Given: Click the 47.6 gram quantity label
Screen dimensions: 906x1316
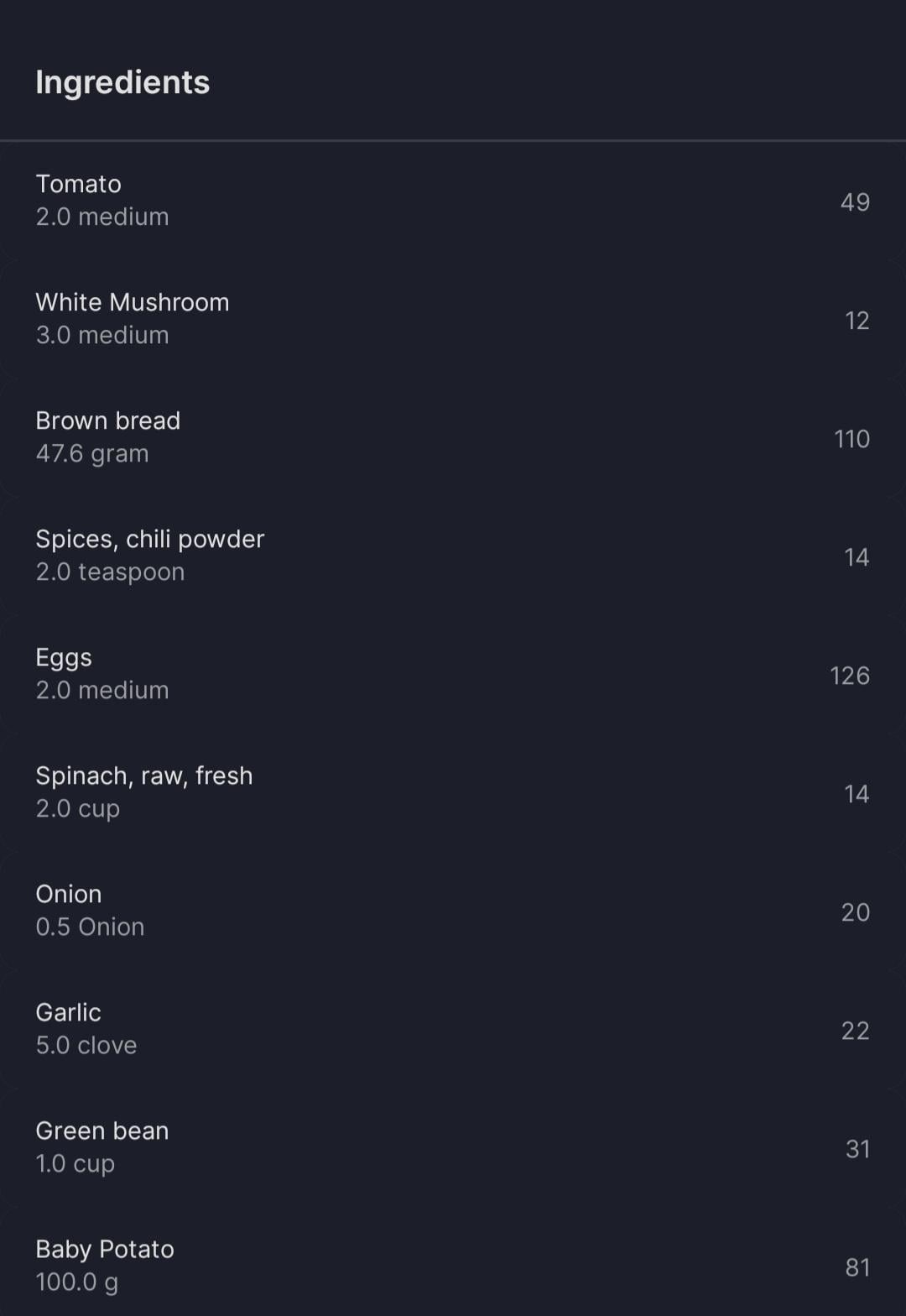Looking at the screenshot, I should tap(92, 453).
